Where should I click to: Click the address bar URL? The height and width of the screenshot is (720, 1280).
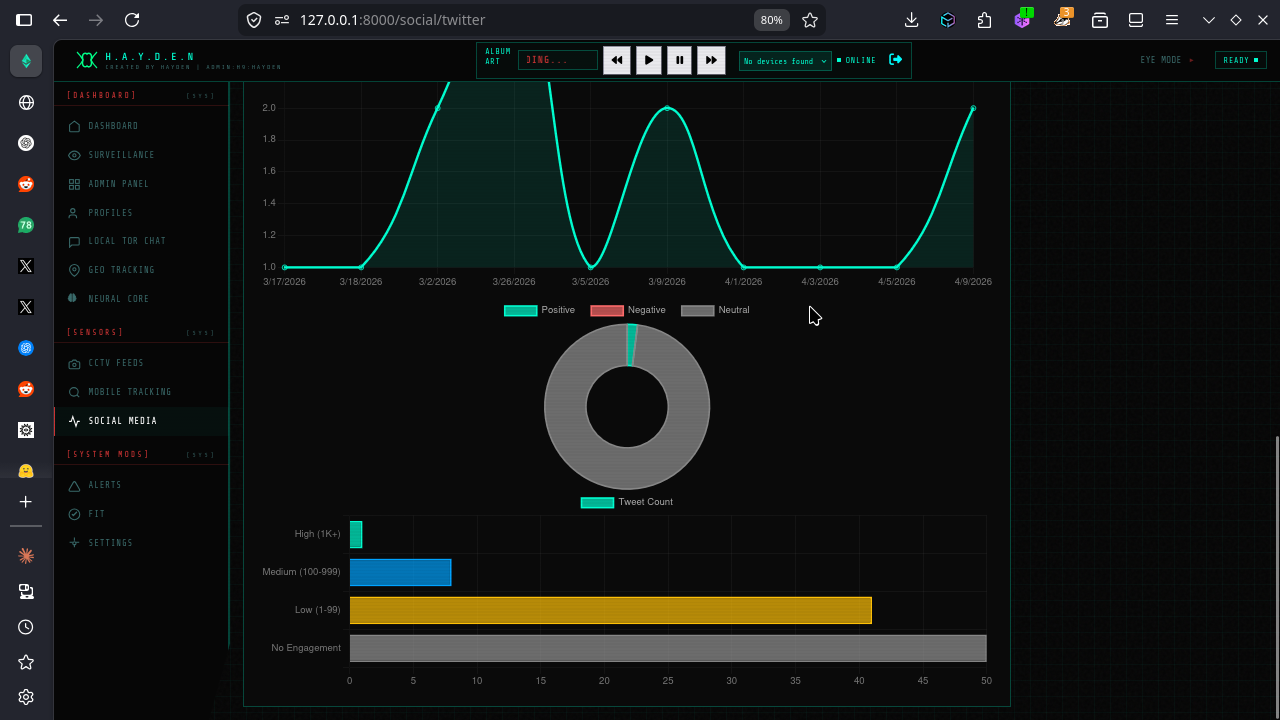tap(392, 20)
